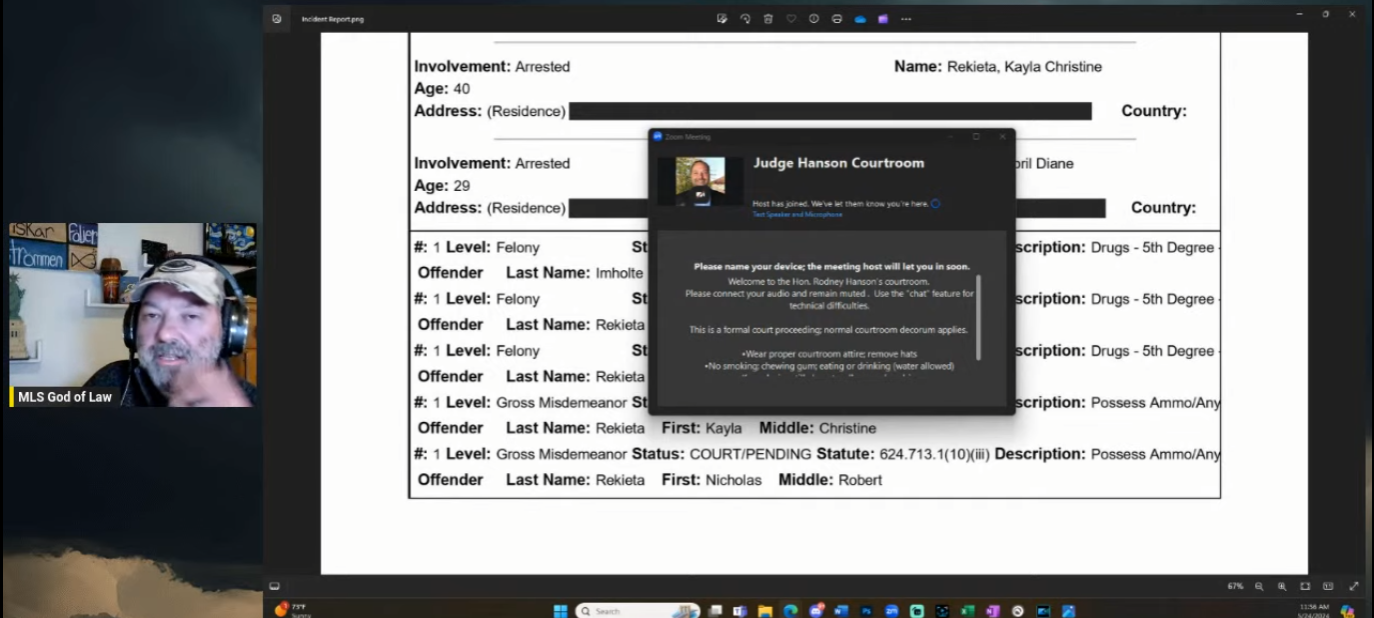Viewport: 1374px width, 618px height.
Task: Launch Microsoft Edge from the taskbar
Action: (791, 610)
